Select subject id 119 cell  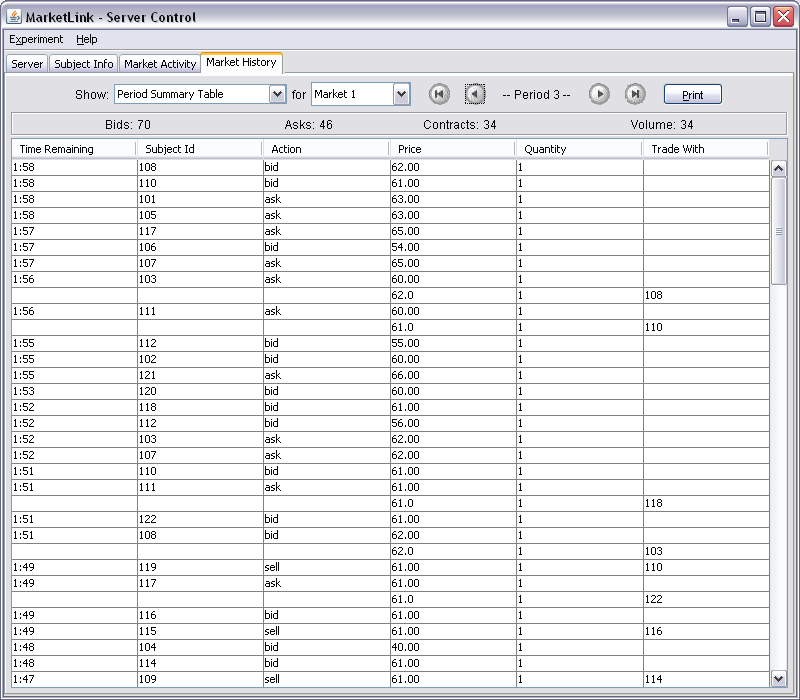tap(201, 567)
